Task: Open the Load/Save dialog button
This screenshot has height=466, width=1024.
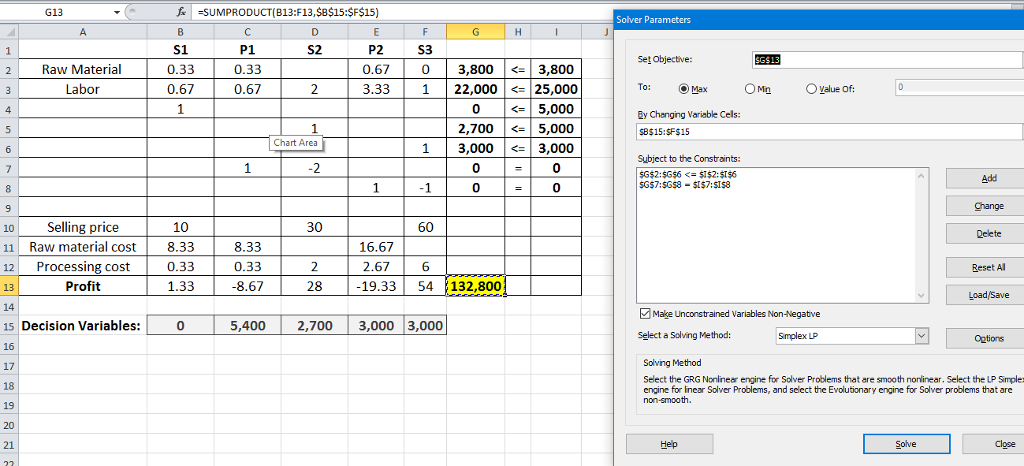Action: pos(988,296)
